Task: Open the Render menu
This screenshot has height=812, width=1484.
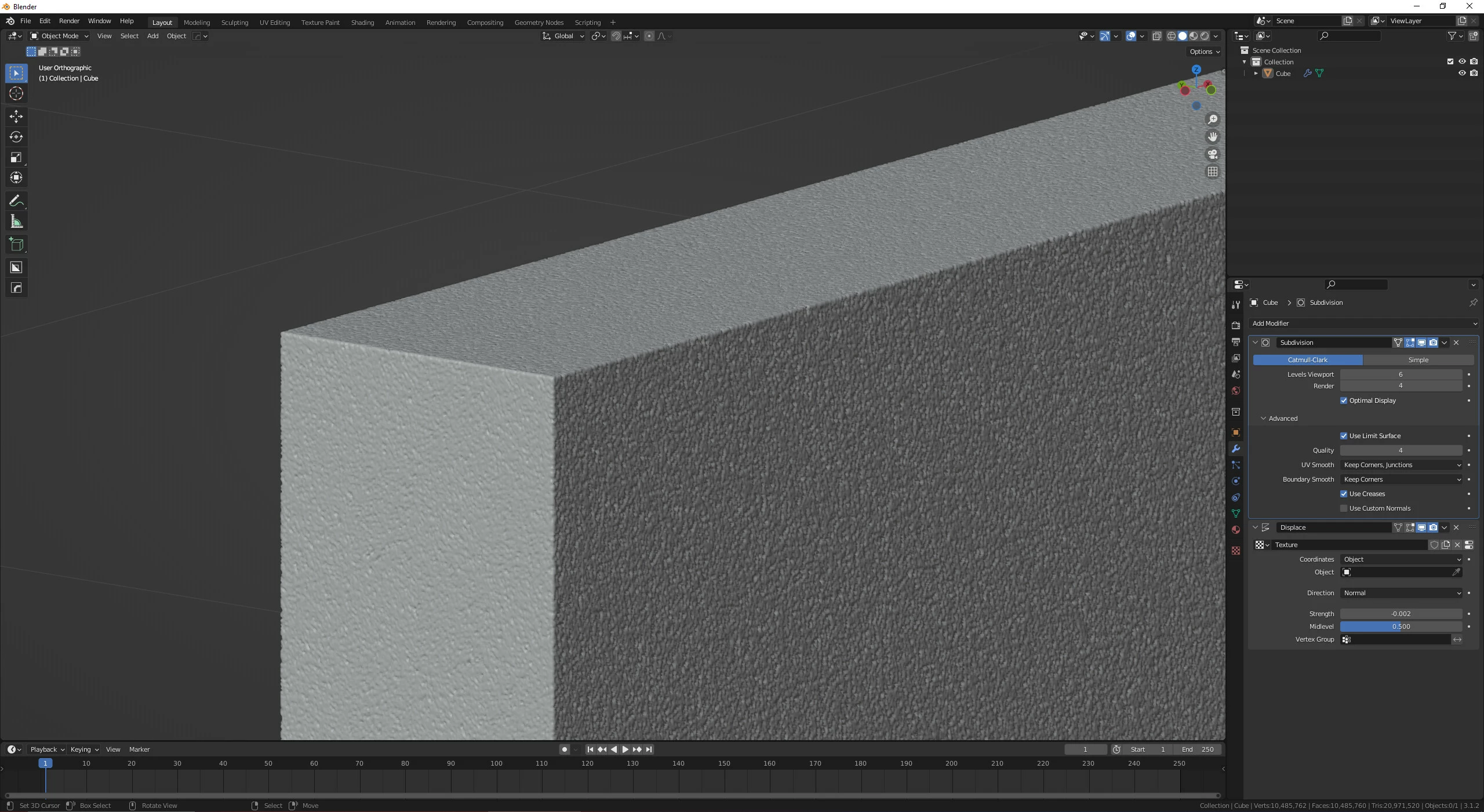Action: pyautogui.click(x=69, y=21)
